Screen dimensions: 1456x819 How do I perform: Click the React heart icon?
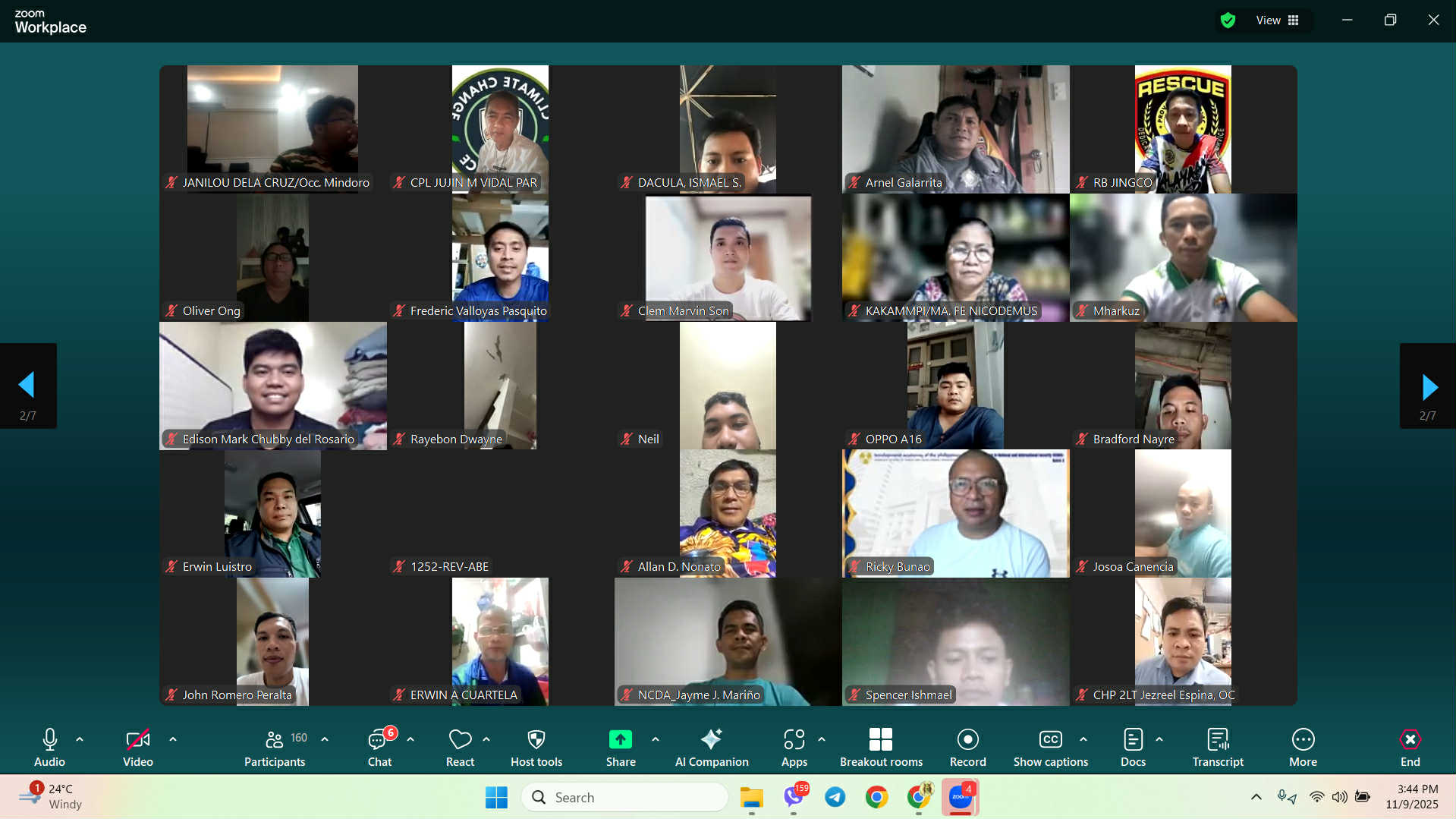point(460,739)
